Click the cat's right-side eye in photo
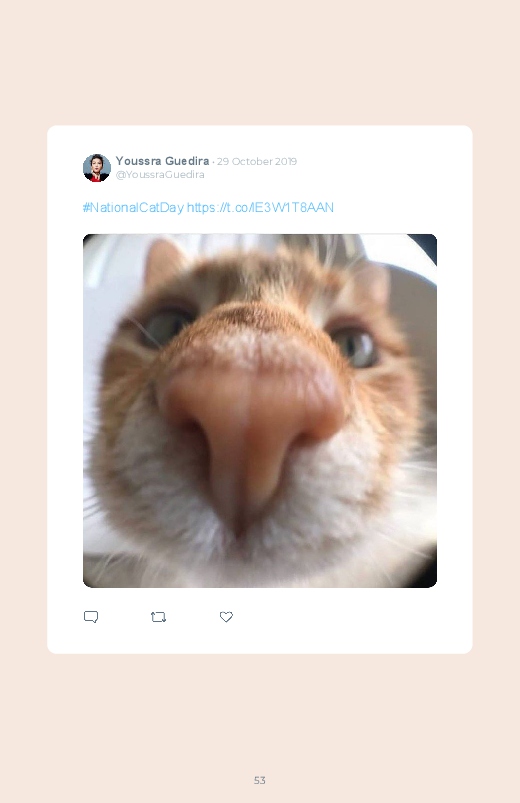This screenshot has width=520, height=803. 356,347
